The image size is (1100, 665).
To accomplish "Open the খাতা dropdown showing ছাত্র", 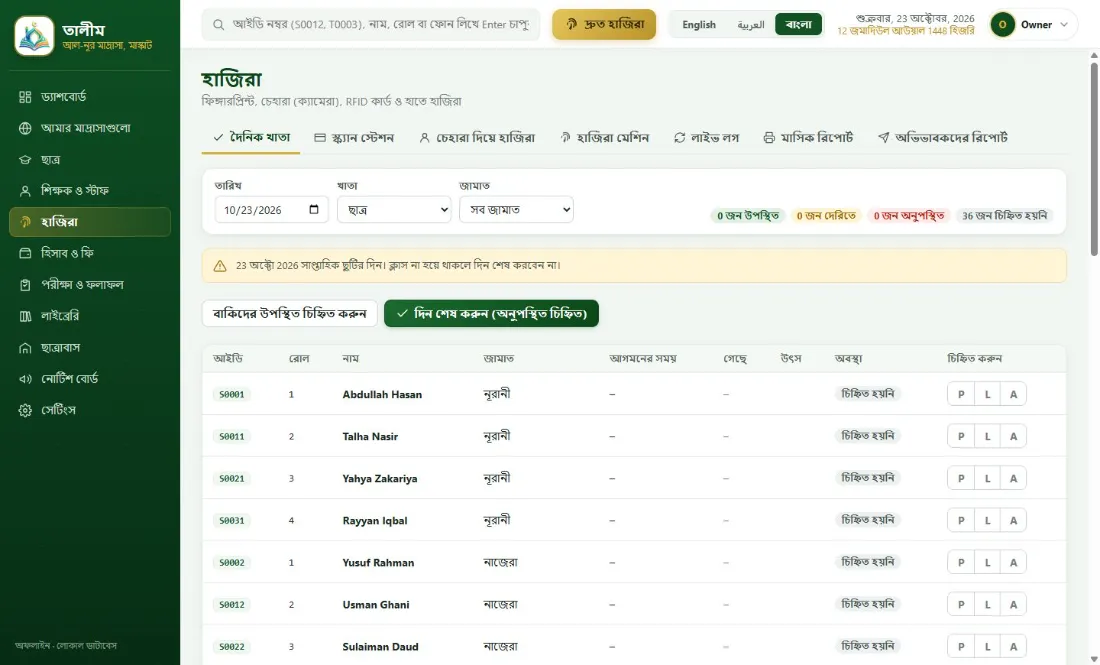I will pos(394,210).
